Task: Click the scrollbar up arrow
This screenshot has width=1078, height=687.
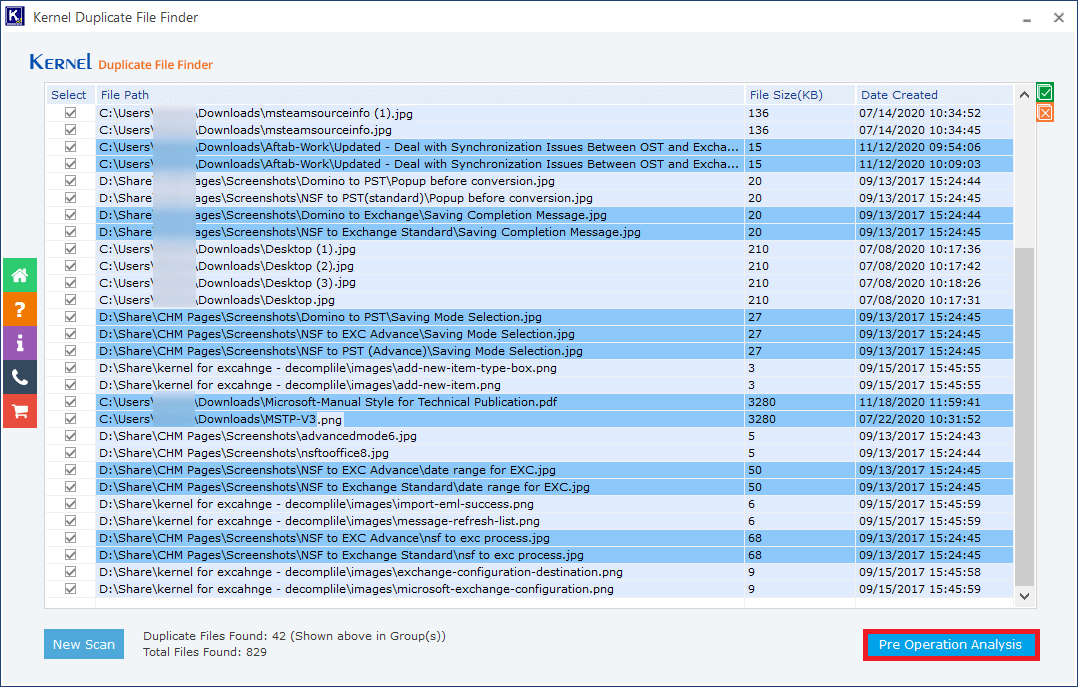Action: pyautogui.click(x=1024, y=95)
